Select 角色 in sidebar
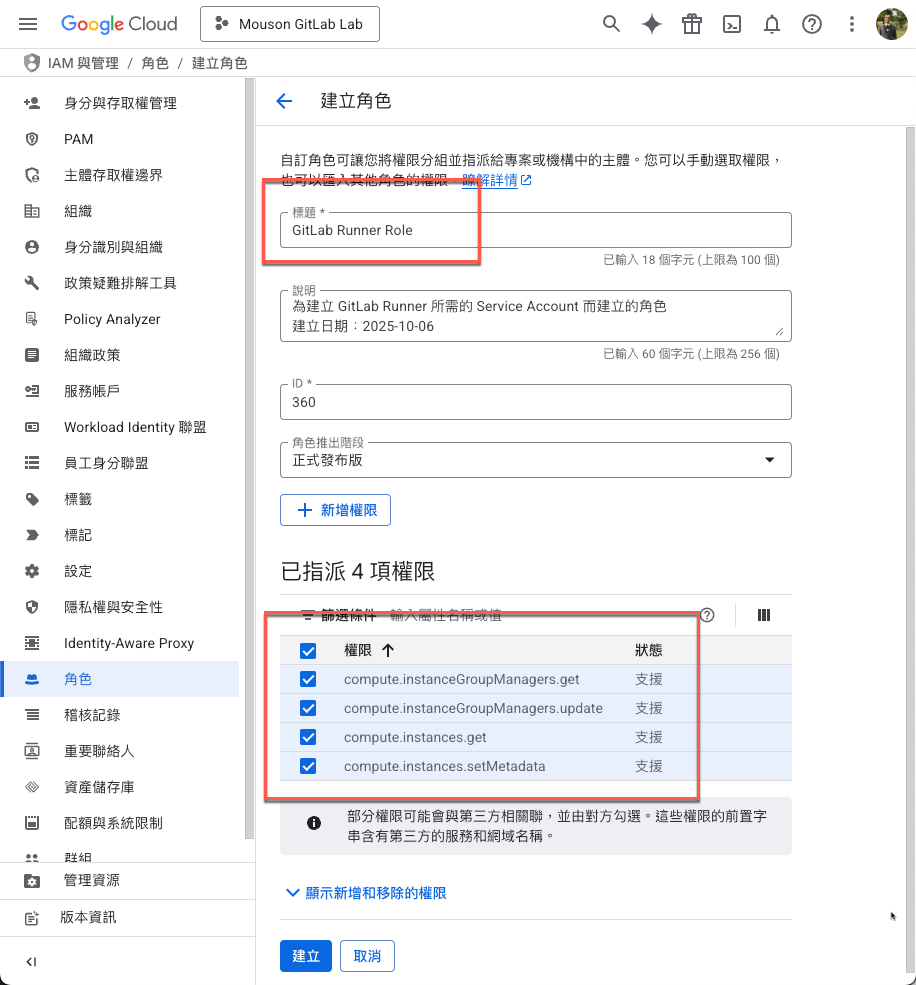 pyautogui.click(x=120, y=679)
